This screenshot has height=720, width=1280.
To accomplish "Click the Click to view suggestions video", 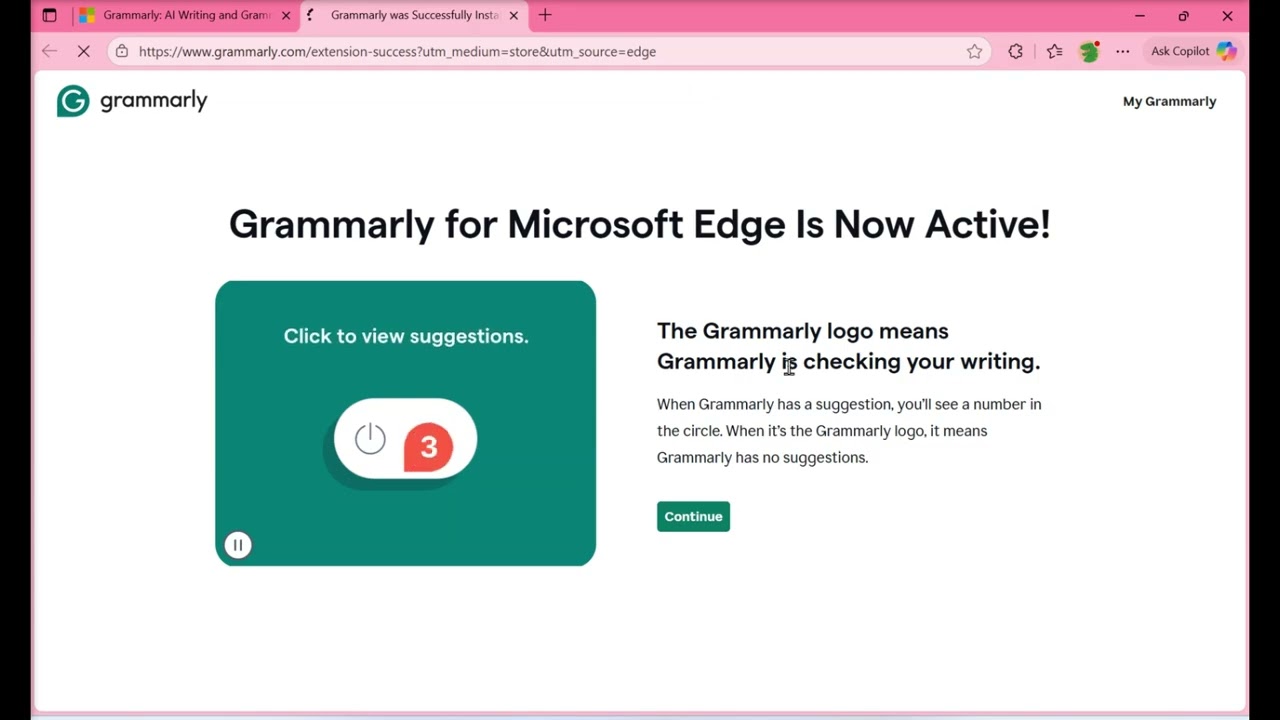I will tap(405, 423).
